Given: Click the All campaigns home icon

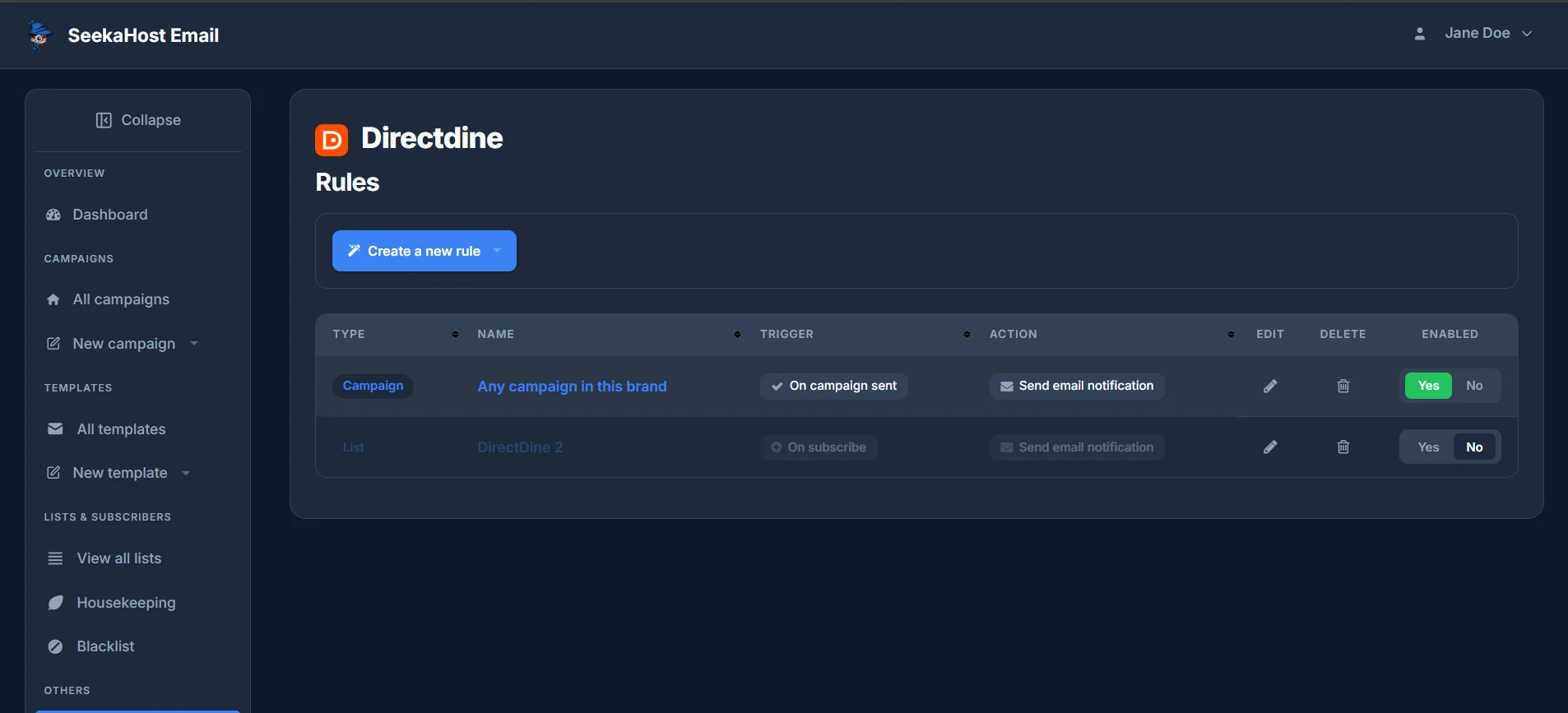Looking at the screenshot, I should tap(53, 299).
